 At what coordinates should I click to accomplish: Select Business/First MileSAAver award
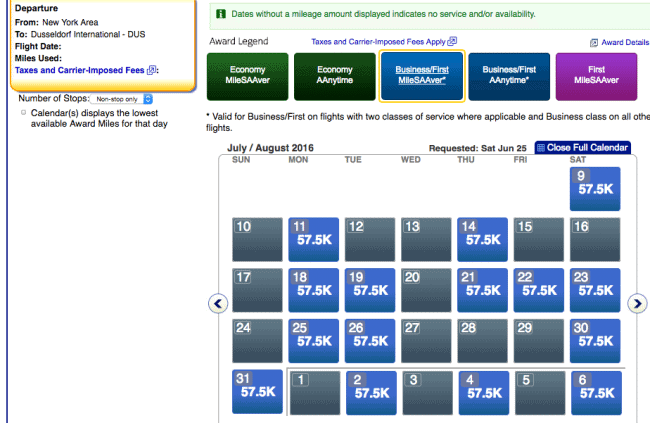click(422, 76)
